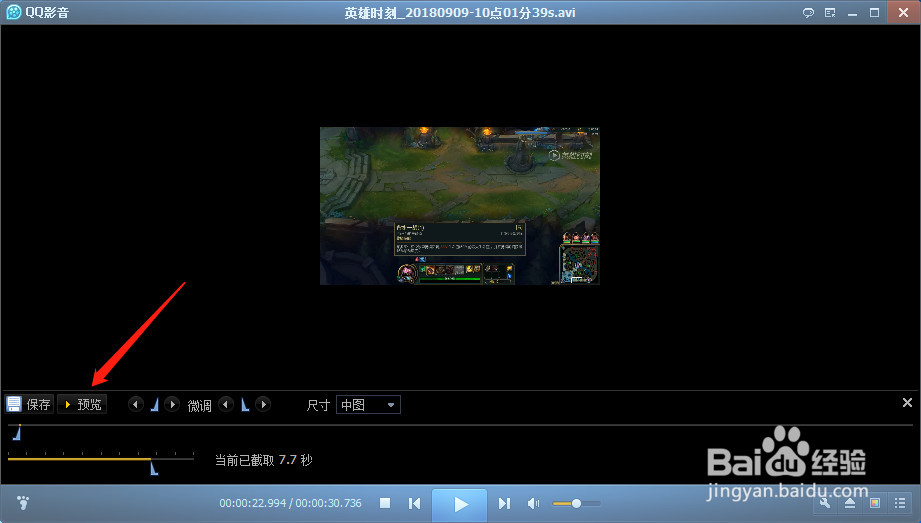Click the 预览 preview button
The image size is (921, 523).
(82, 404)
